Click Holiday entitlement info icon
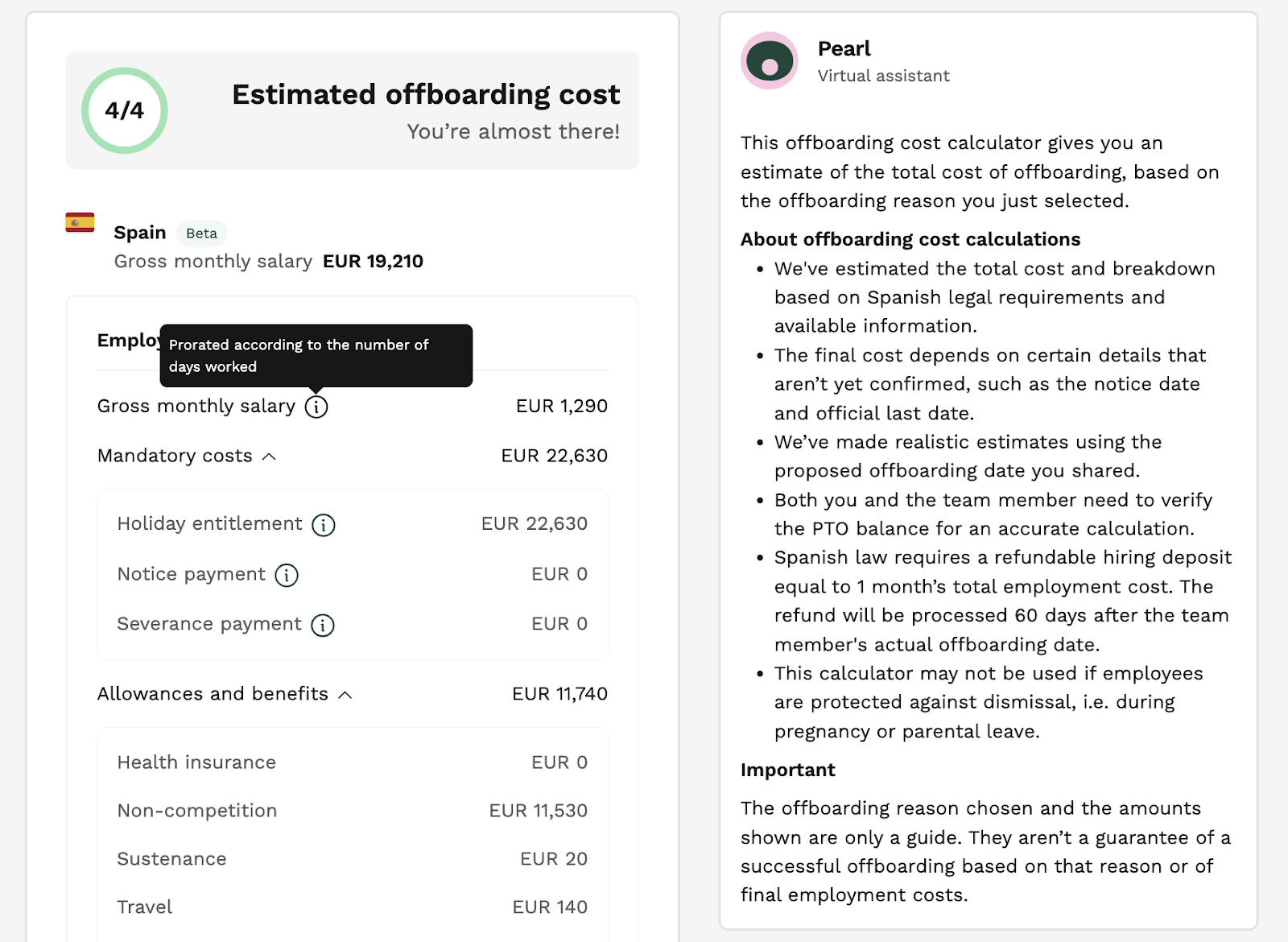 [324, 525]
